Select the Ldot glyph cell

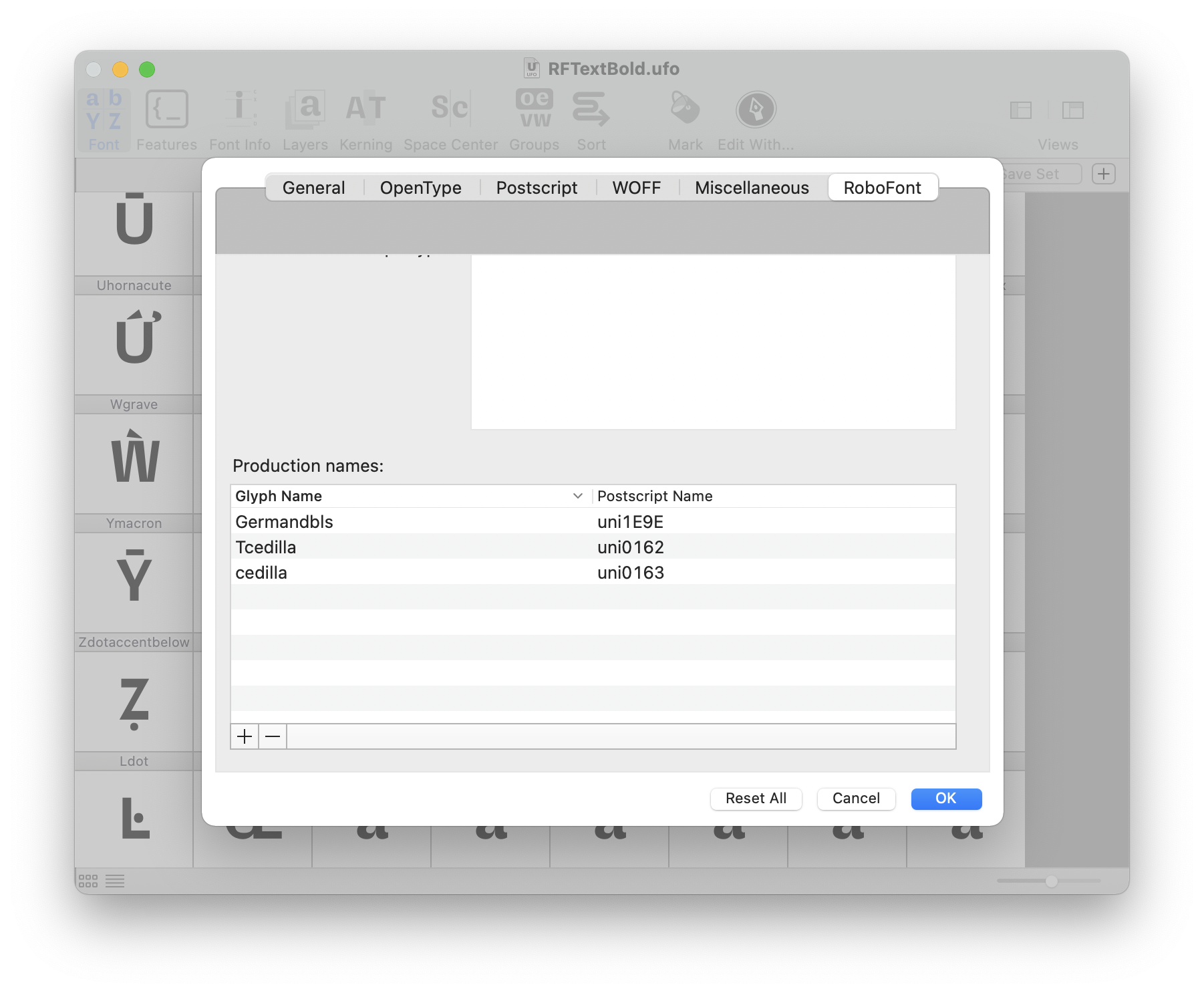(134, 811)
